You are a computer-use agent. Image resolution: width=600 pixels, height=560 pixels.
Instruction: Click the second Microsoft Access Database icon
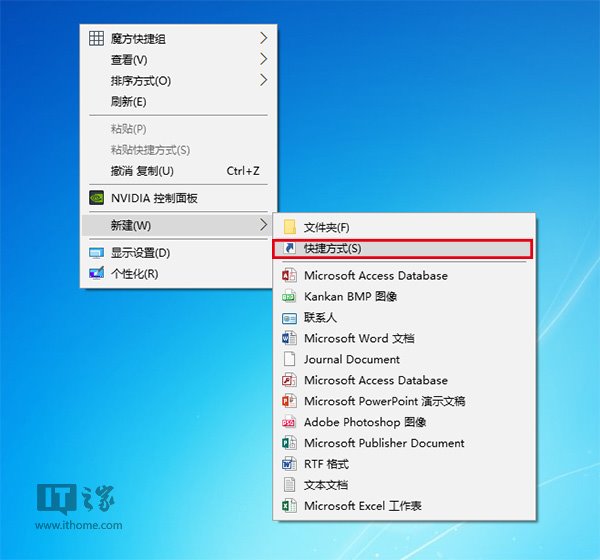pos(289,380)
